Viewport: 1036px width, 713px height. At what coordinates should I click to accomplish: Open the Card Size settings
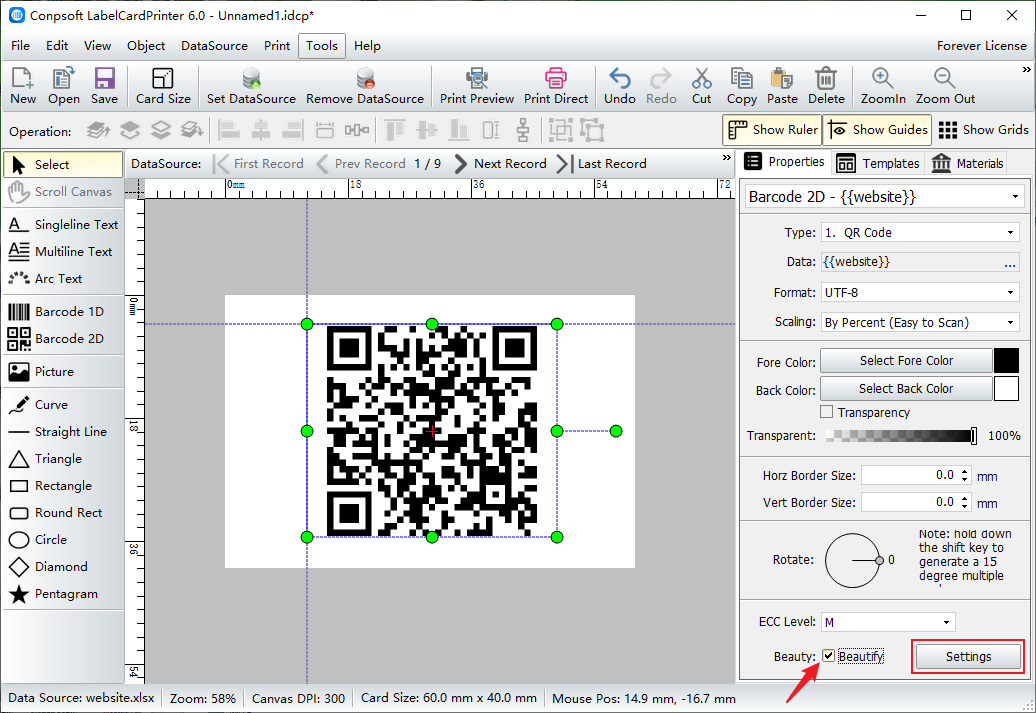coord(163,86)
